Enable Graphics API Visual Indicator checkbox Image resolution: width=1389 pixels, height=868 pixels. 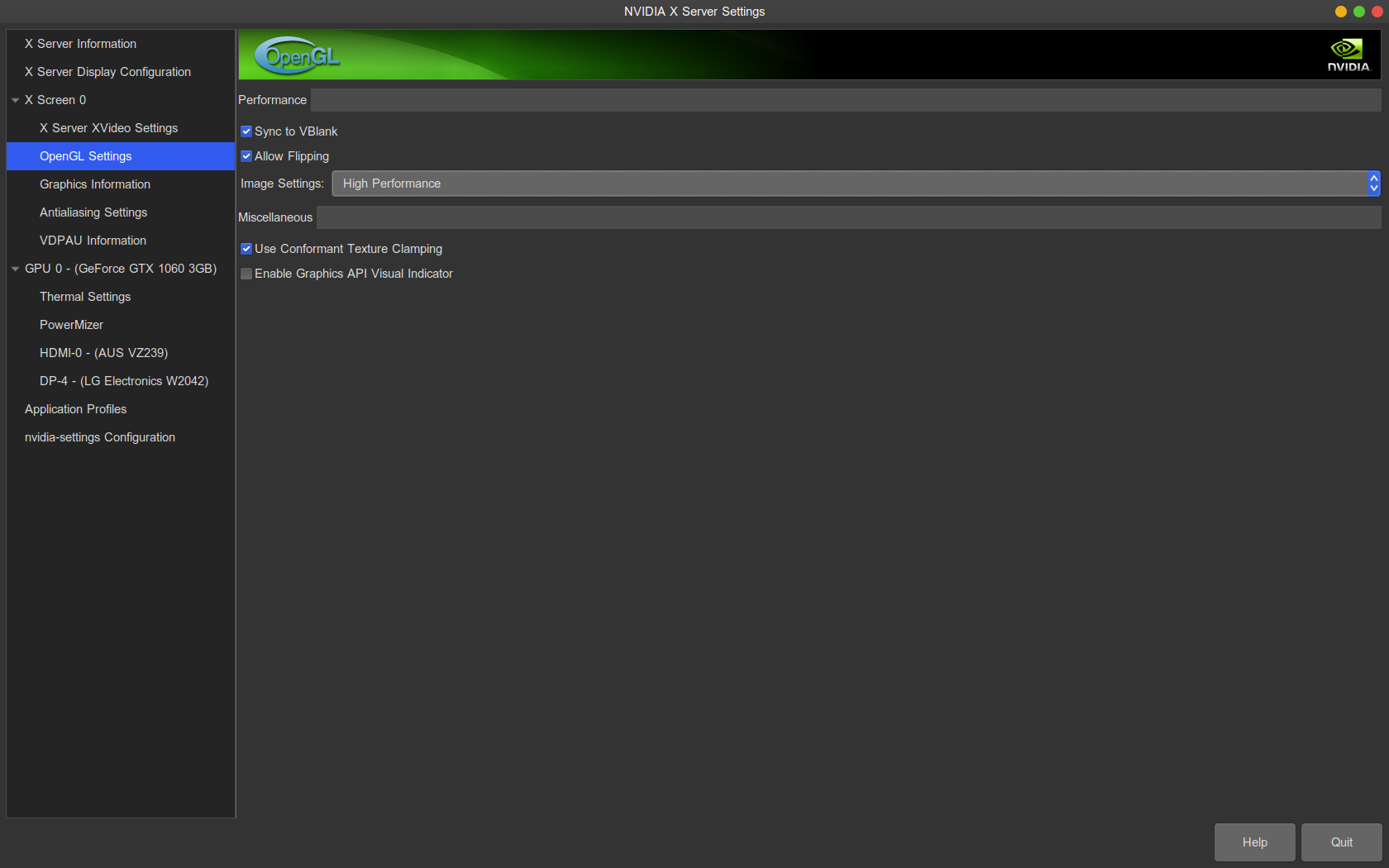(x=246, y=274)
